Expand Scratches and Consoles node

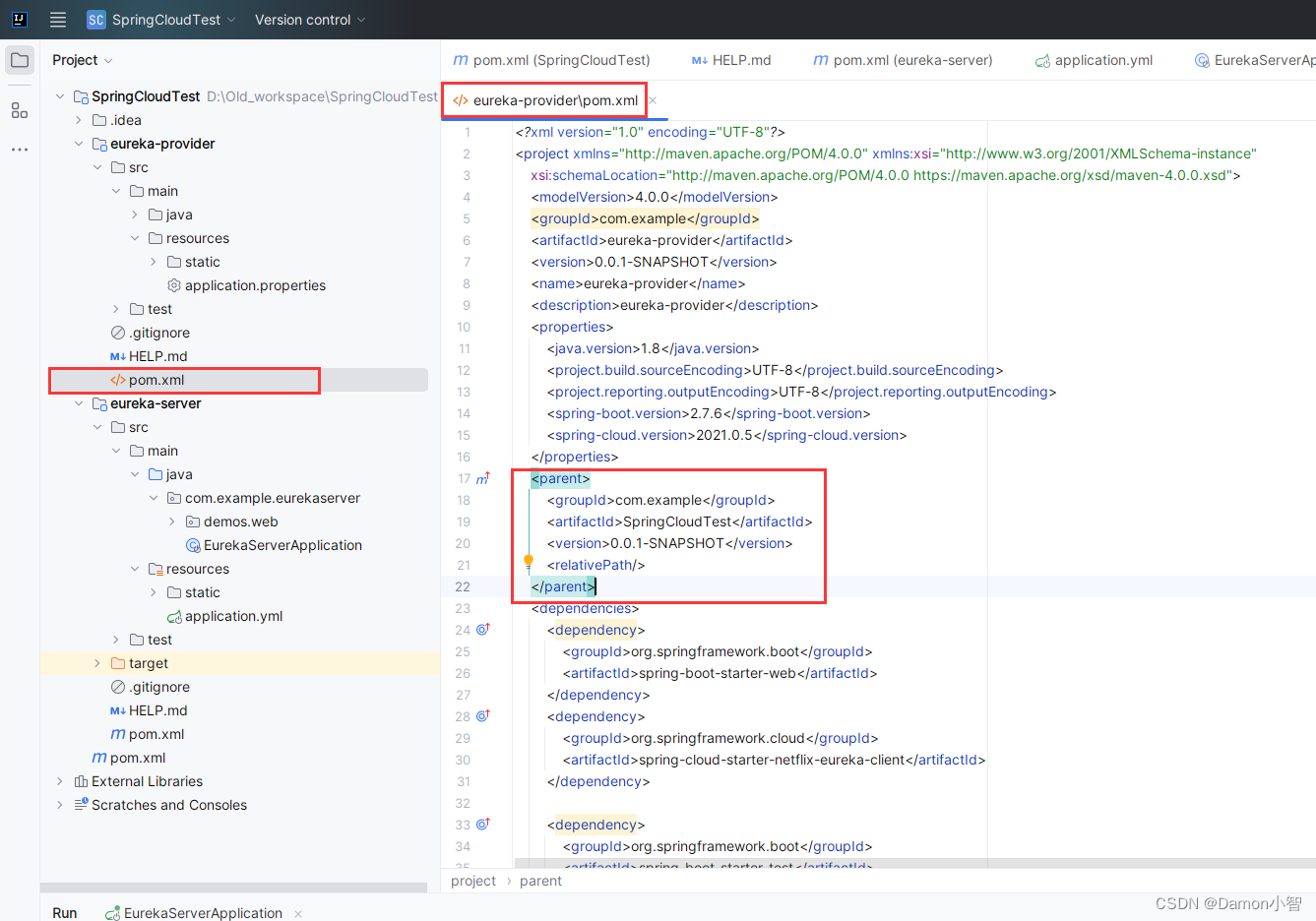[60, 805]
